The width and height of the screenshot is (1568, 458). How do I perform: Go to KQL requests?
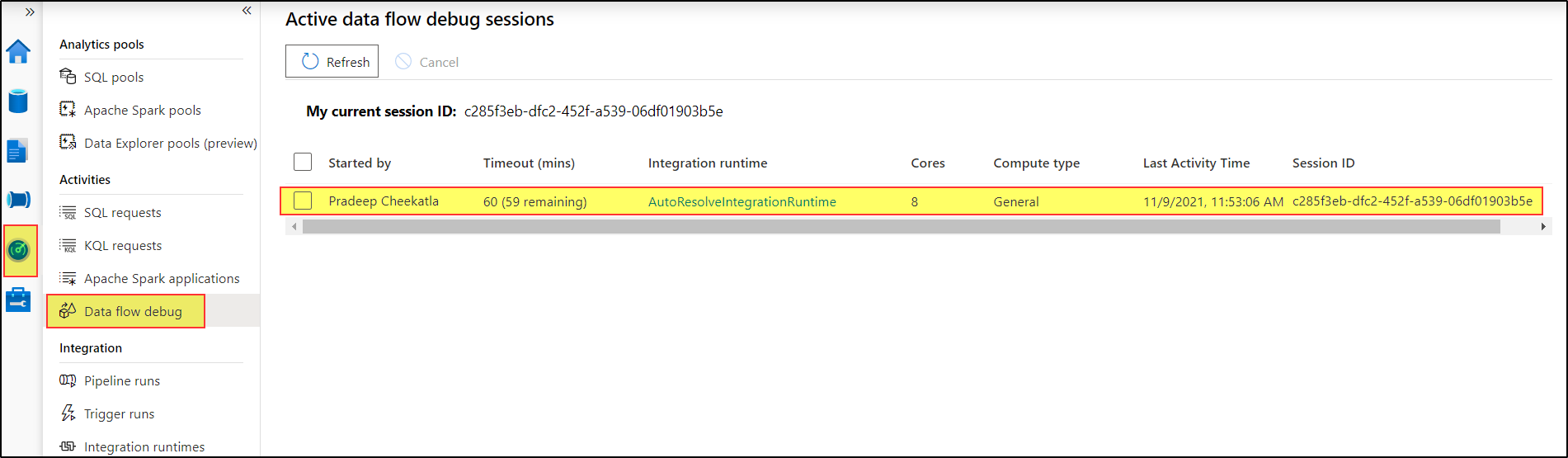(x=123, y=245)
